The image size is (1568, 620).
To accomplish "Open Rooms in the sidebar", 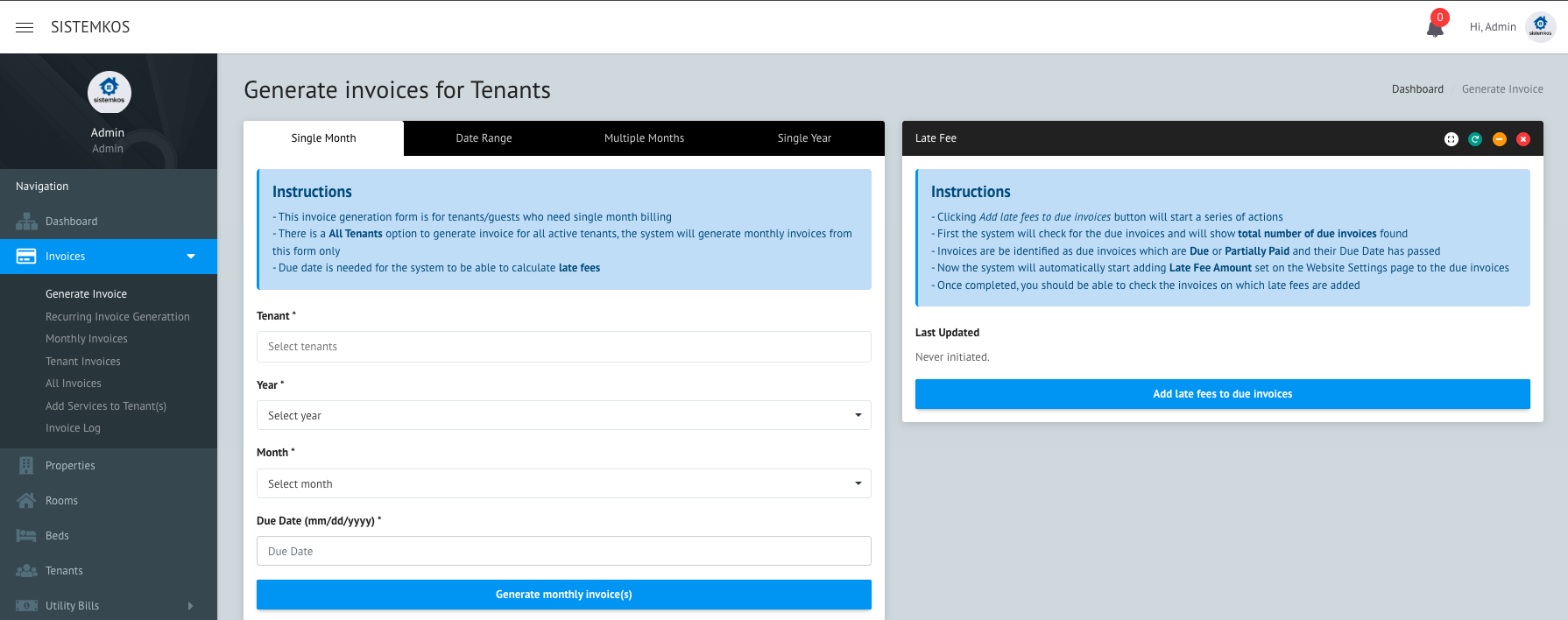I will click(109, 501).
